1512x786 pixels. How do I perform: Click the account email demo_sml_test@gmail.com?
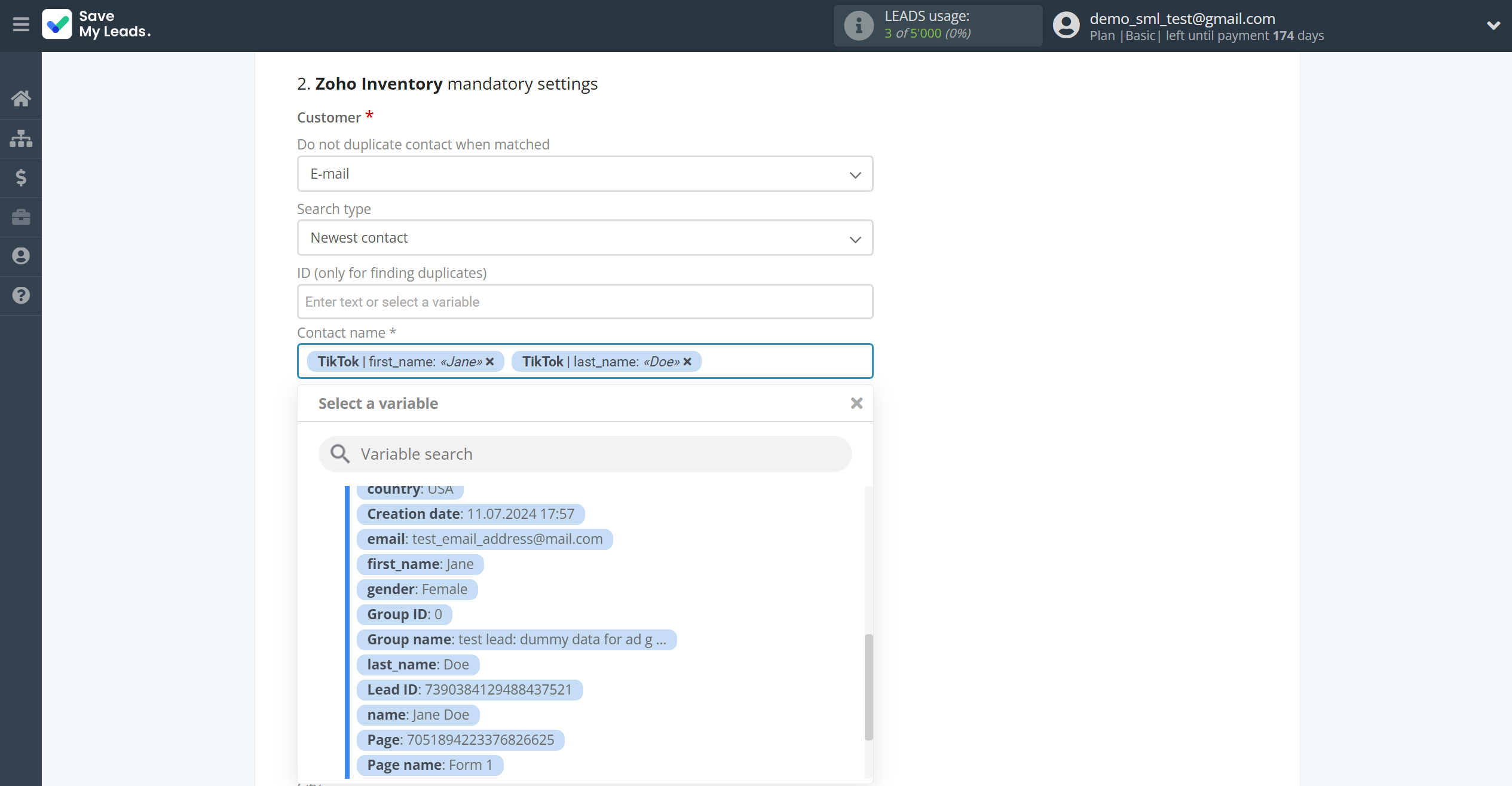tap(1182, 19)
